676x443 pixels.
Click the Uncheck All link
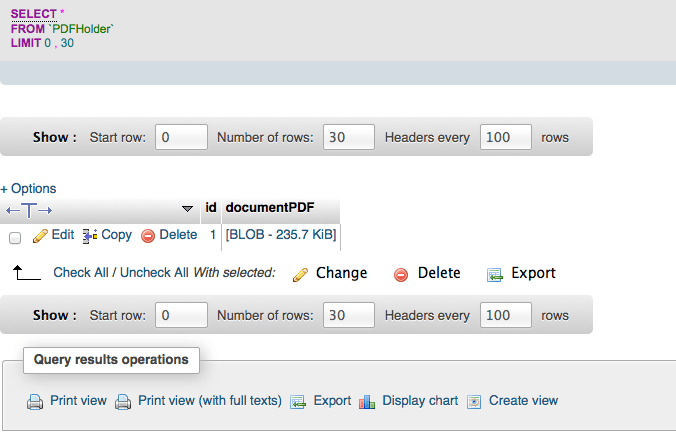pyautogui.click(x=153, y=272)
